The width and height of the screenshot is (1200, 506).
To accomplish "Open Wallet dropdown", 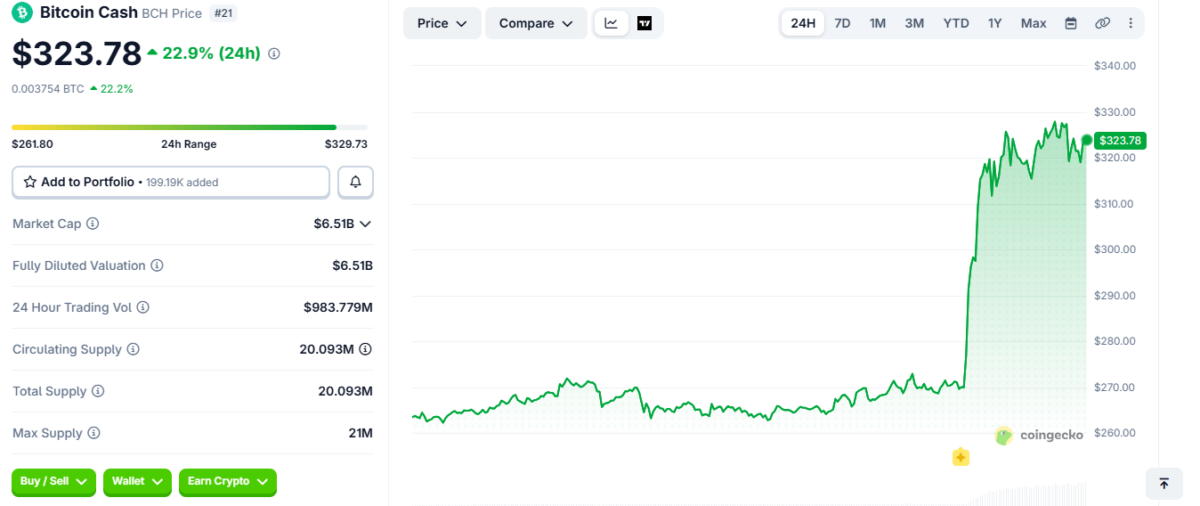I will tap(138, 481).
